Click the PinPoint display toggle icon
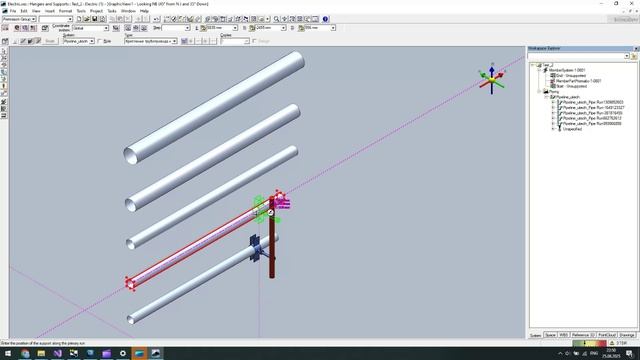The width and height of the screenshot is (640, 360). coord(5,28)
